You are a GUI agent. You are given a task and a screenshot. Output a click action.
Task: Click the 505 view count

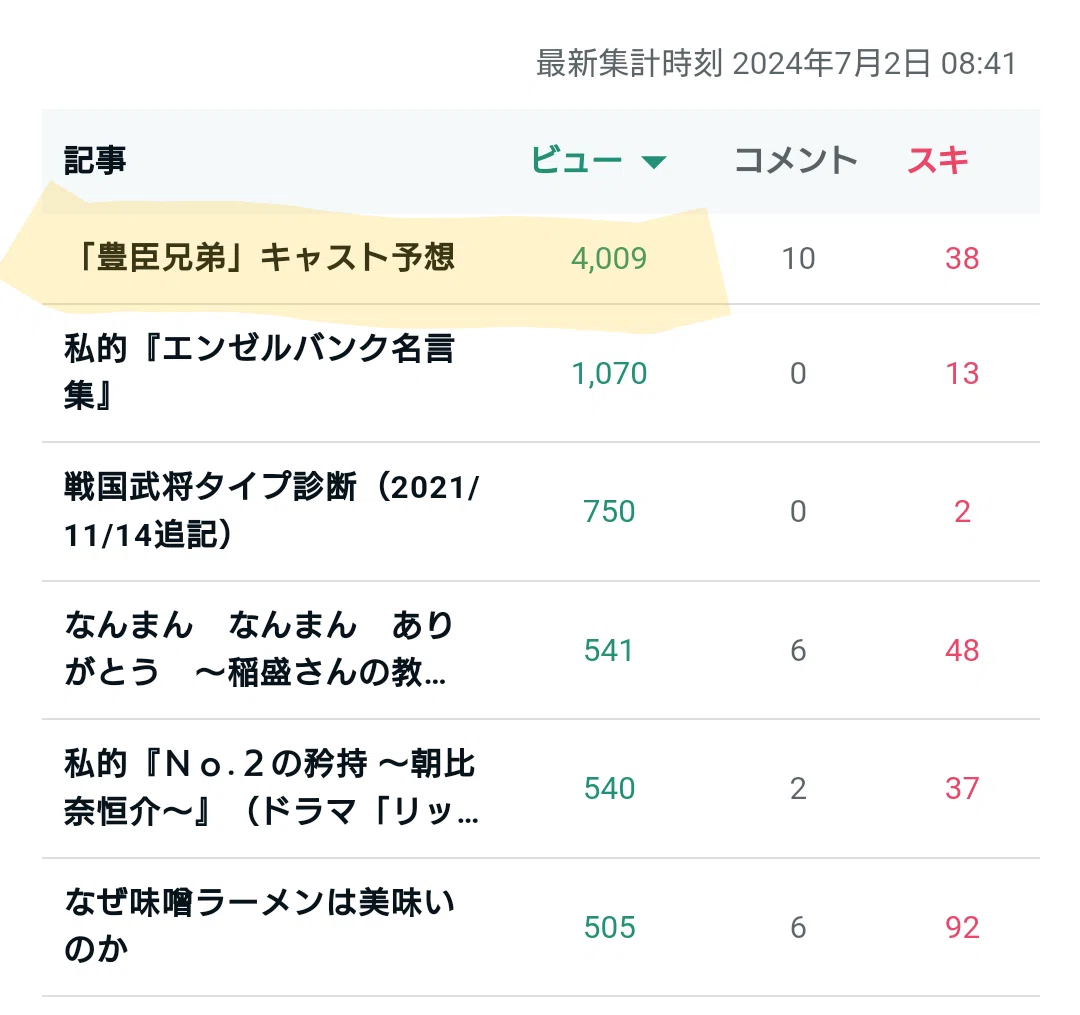[x=610, y=928]
